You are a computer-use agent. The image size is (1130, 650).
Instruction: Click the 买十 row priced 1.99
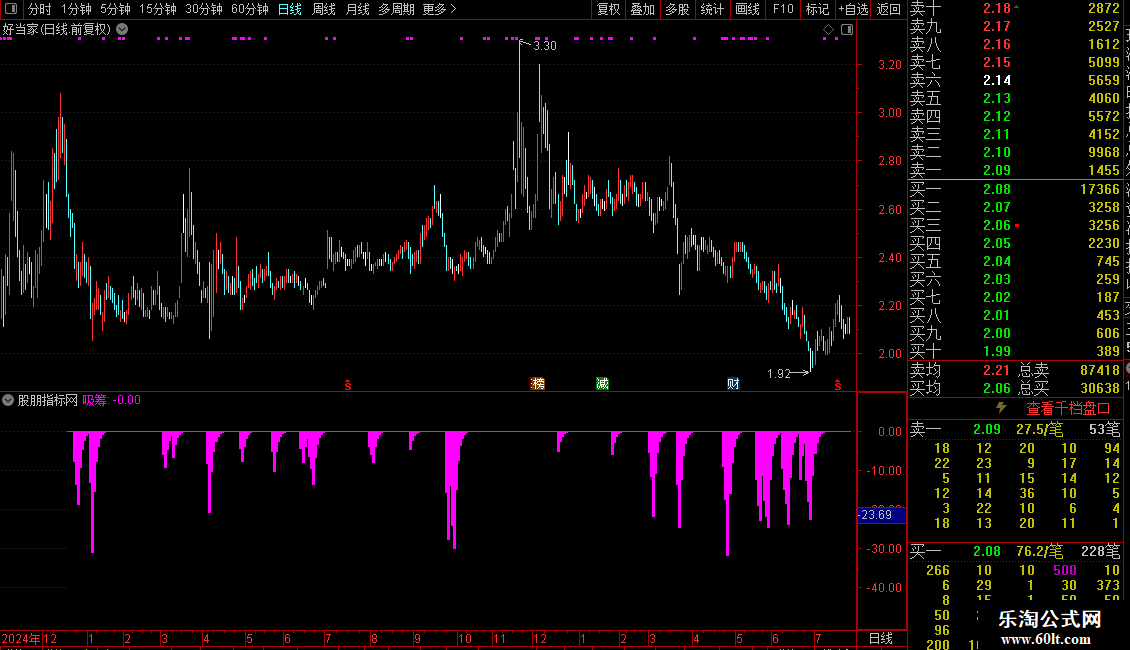1015,352
